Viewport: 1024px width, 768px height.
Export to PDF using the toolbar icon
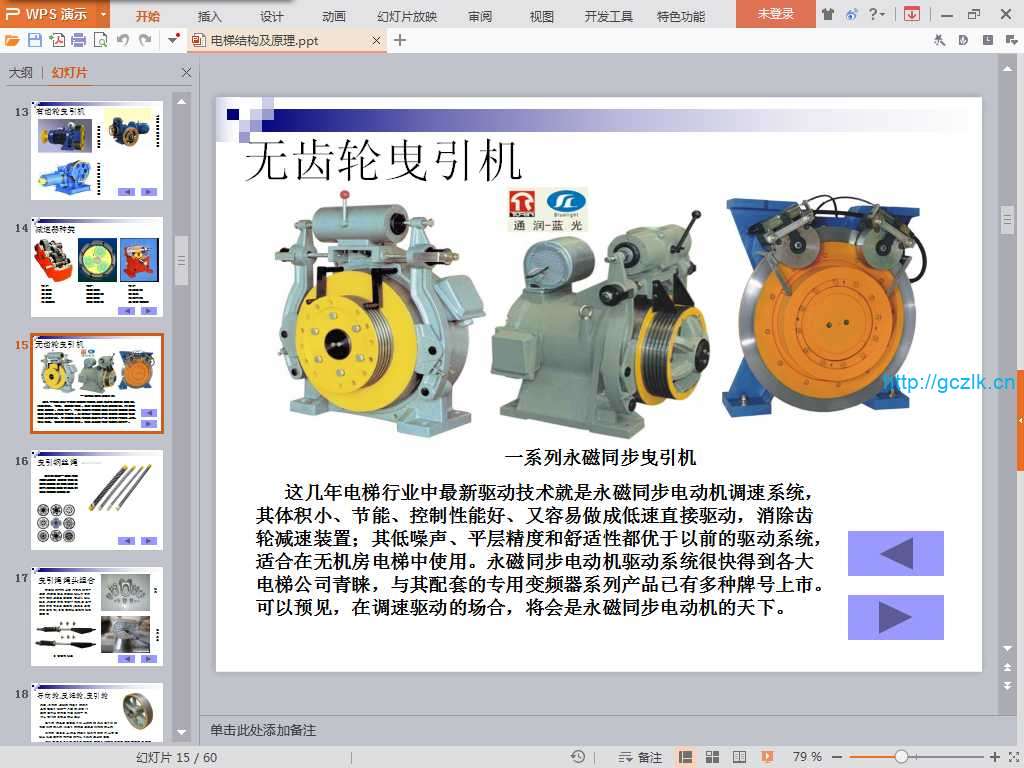pyautogui.click(x=57, y=40)
